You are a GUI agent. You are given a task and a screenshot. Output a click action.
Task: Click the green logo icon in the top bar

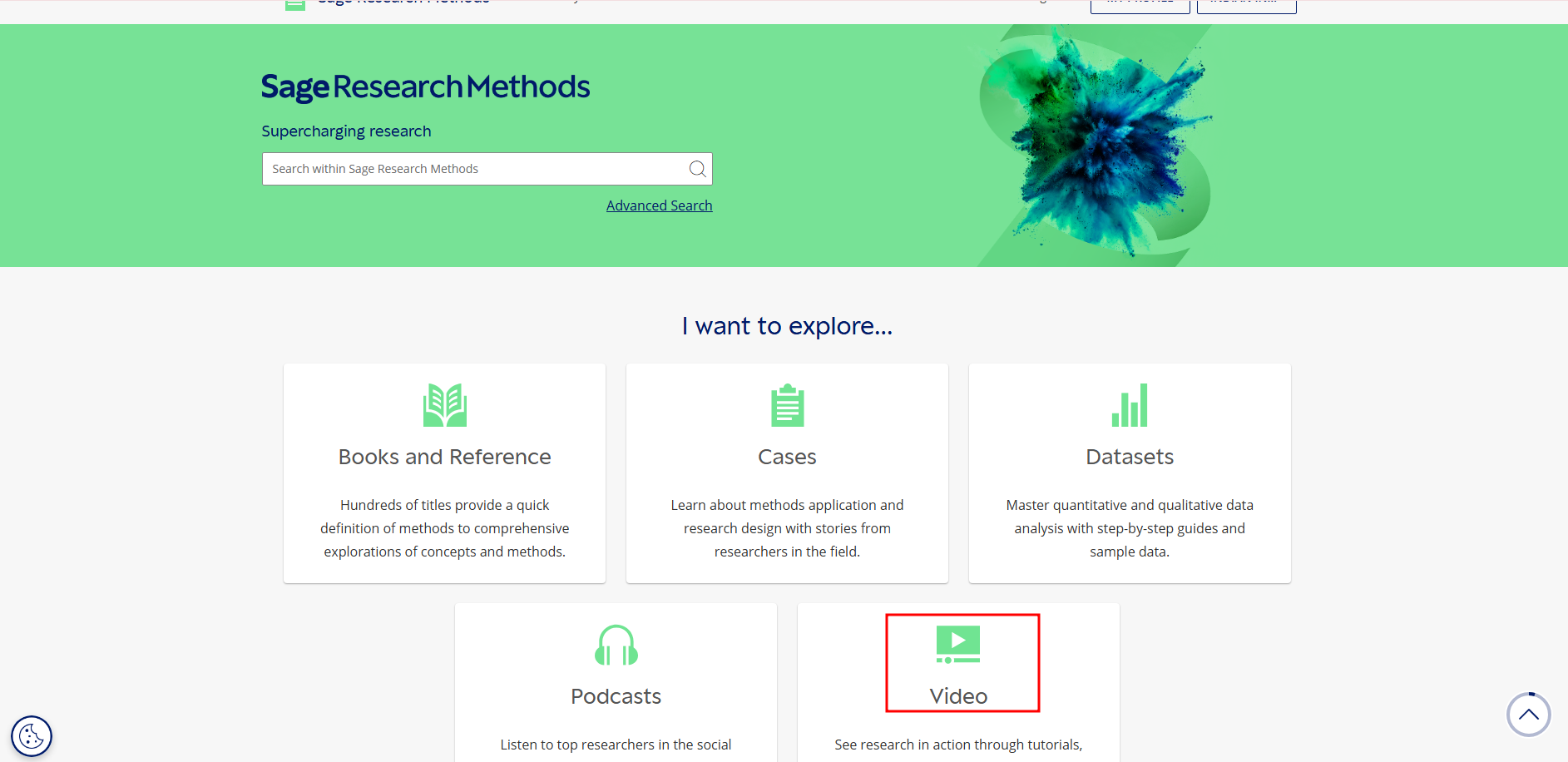tap(295, 5)
